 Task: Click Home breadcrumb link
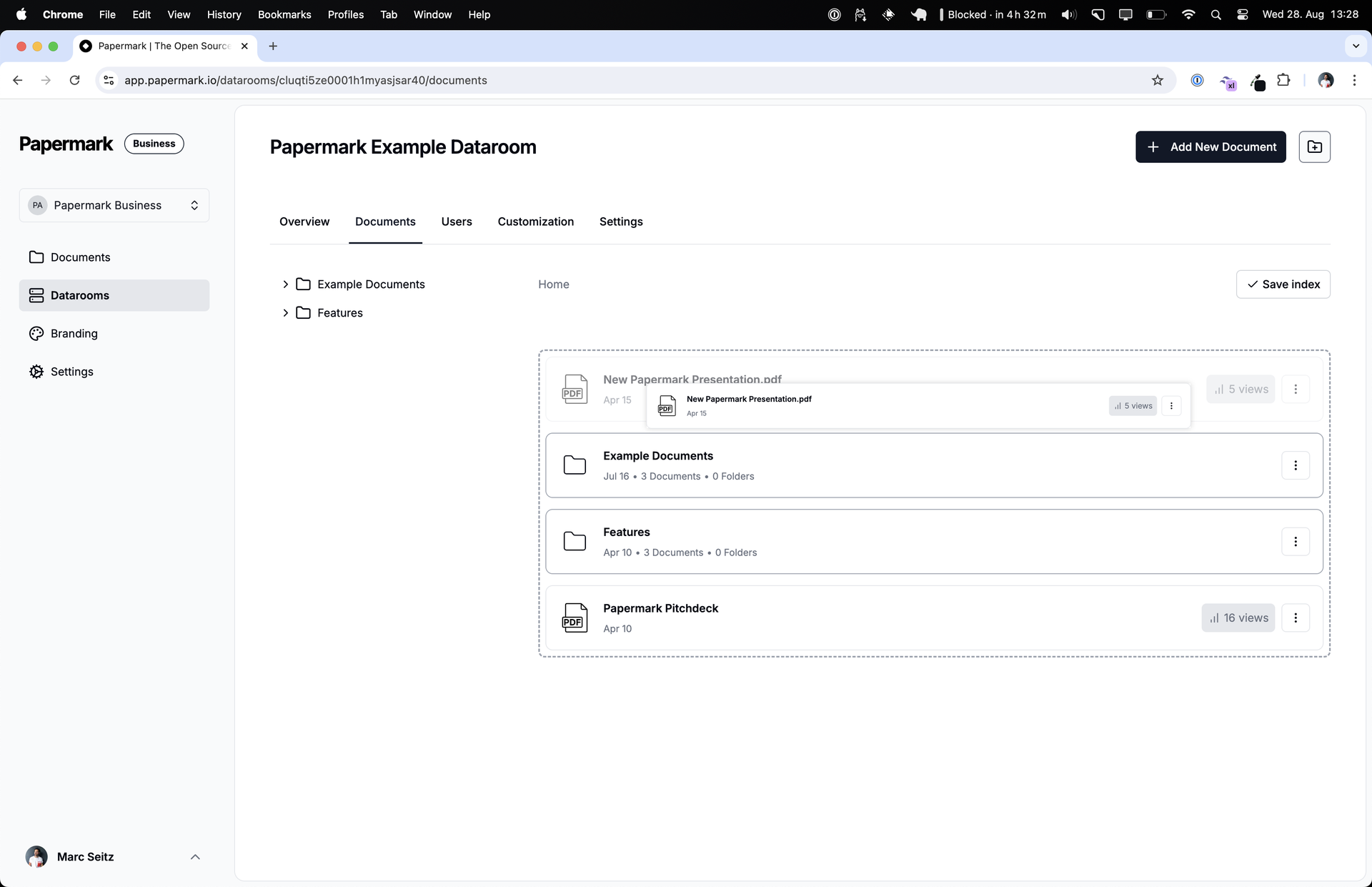coord(553,284)
